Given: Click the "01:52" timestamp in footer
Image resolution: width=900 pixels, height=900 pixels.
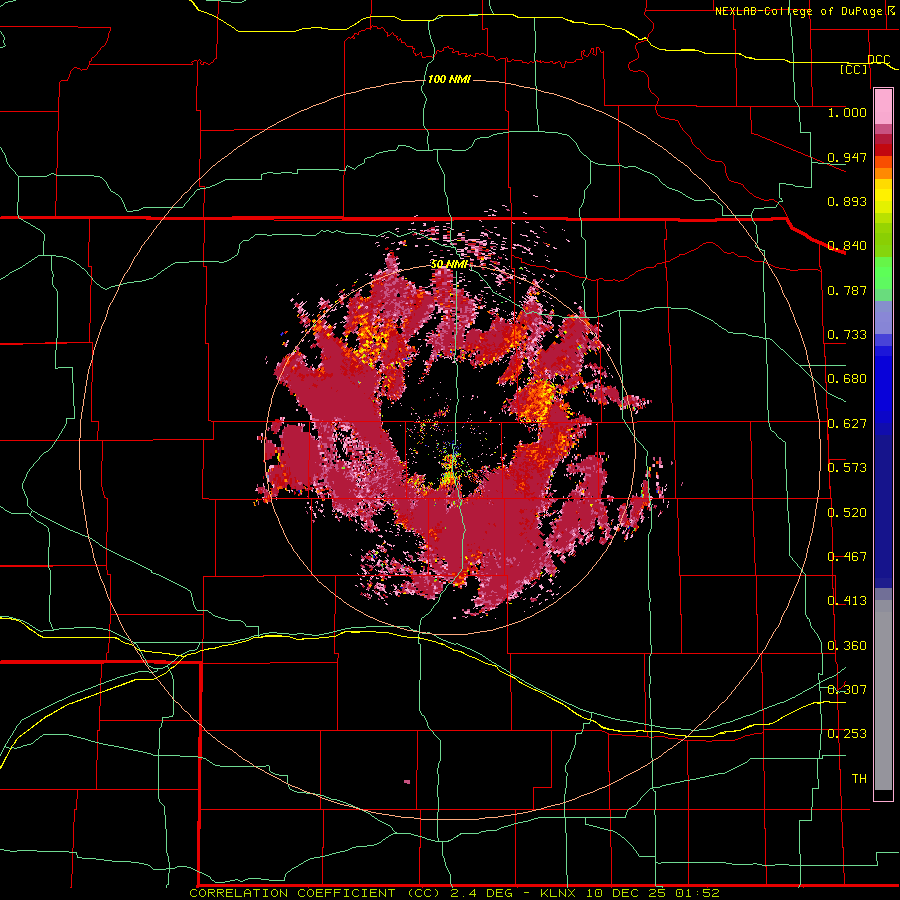Looking at the screenshot, I should point(697,893).
